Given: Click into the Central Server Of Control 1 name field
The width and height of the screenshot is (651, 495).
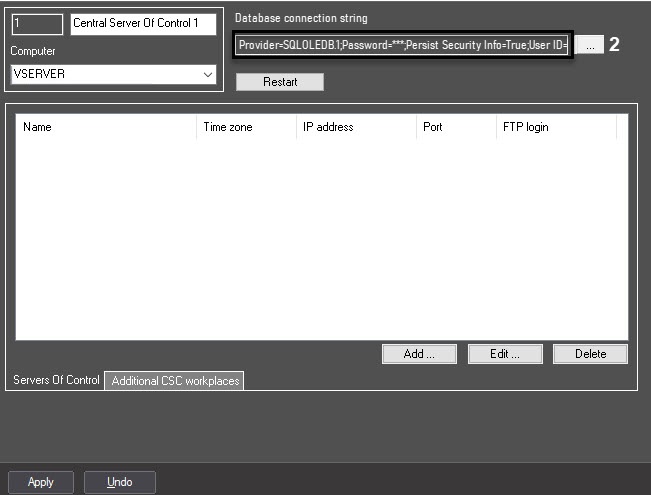Looking at the screenshot, I should coord(143,24).
